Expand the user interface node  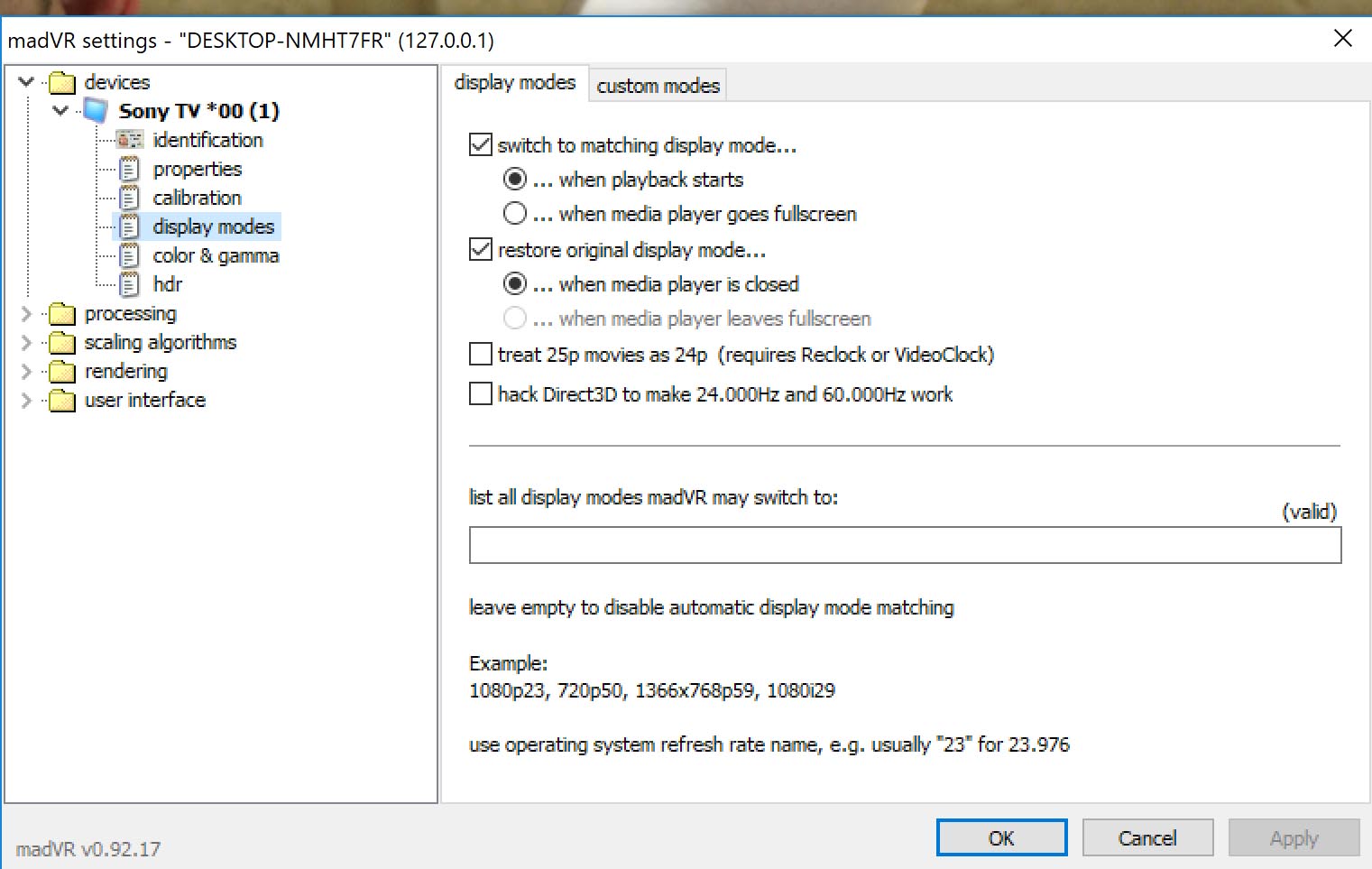click(x=26, y=401)
